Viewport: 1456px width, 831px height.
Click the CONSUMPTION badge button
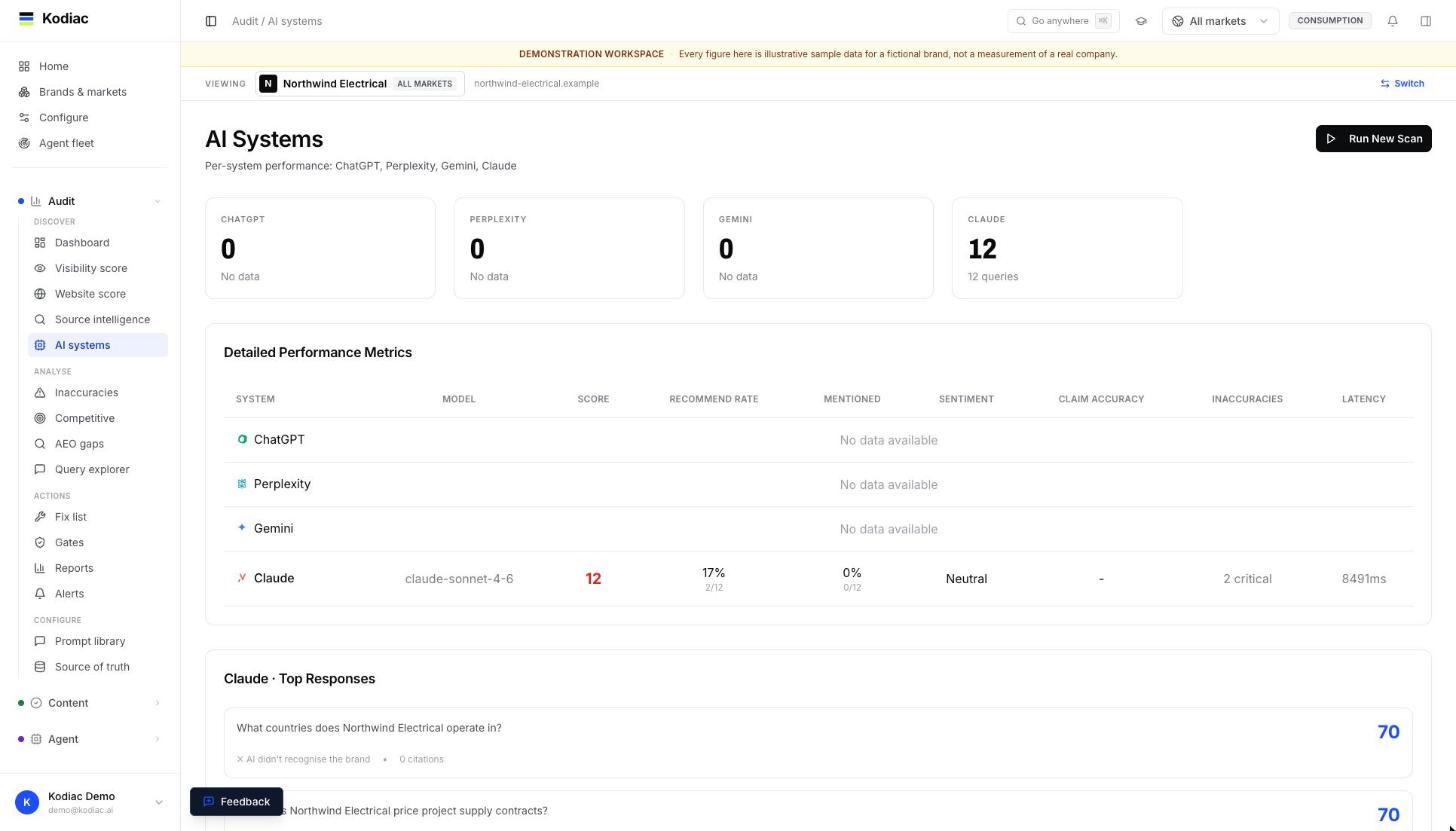(1330, 21)
